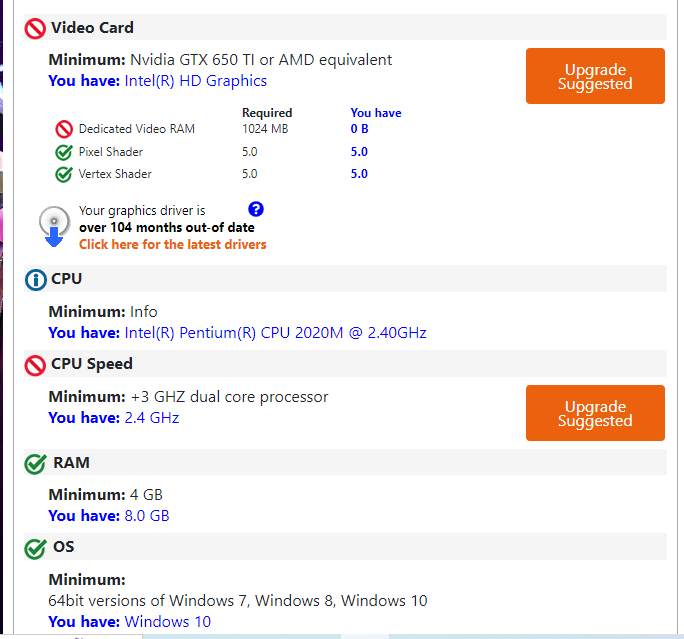Viewport: 684px width, 639px height.
Task: Click the Vertex Shader green check icon
Action: coord(64,174)
